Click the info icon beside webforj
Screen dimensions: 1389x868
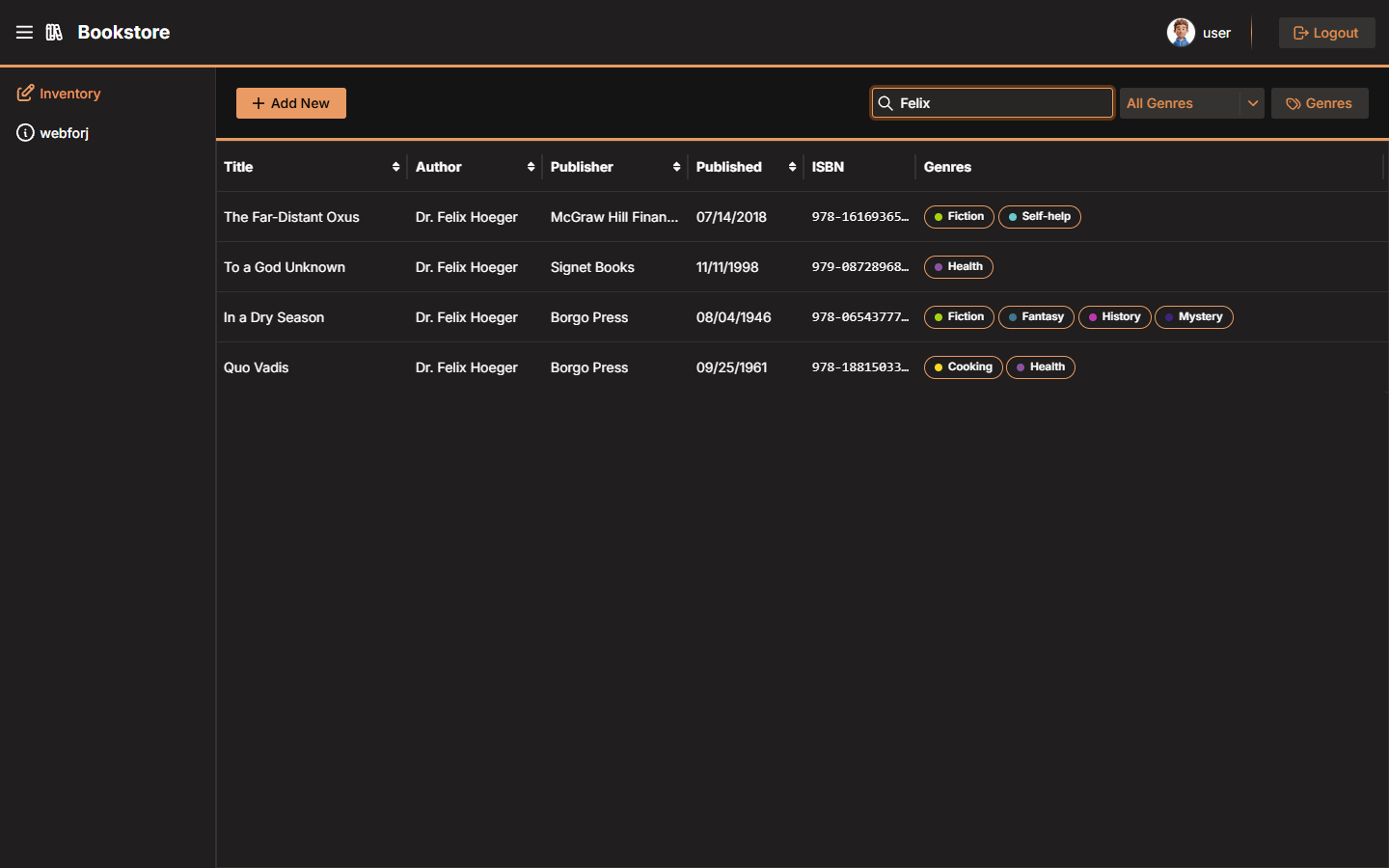25,132
